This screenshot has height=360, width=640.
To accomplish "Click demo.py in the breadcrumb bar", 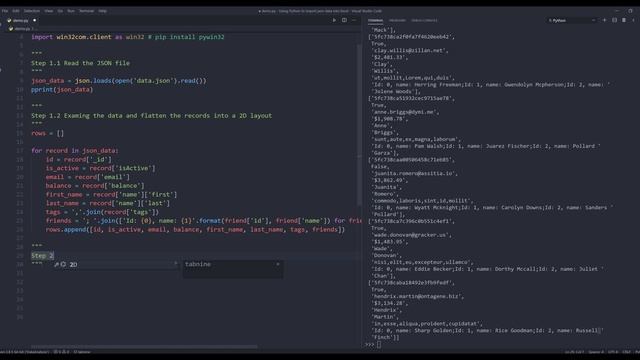I will [x=22, y=29].
